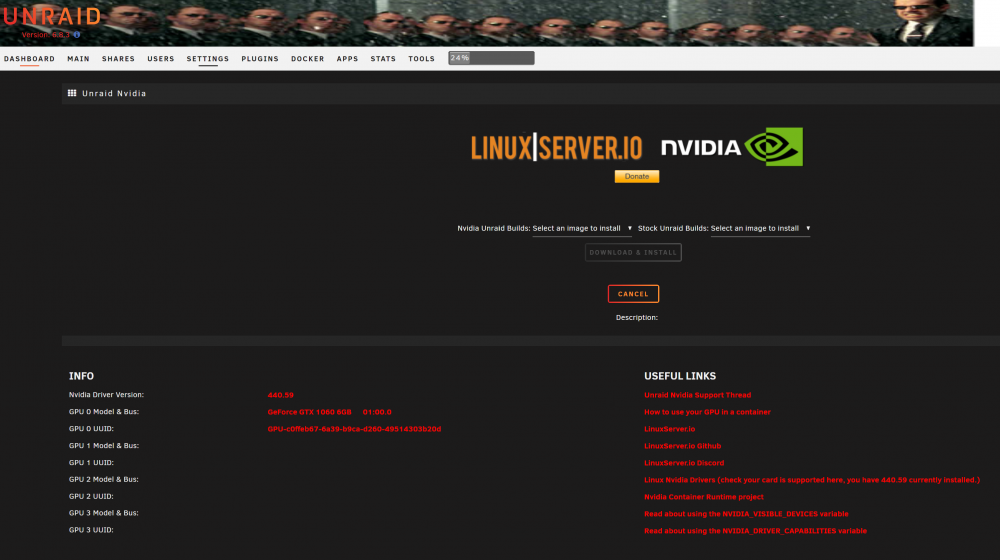Screen dimensions: 1000x560
Task: Click the Description label
Action: click(x=636, y=318)
